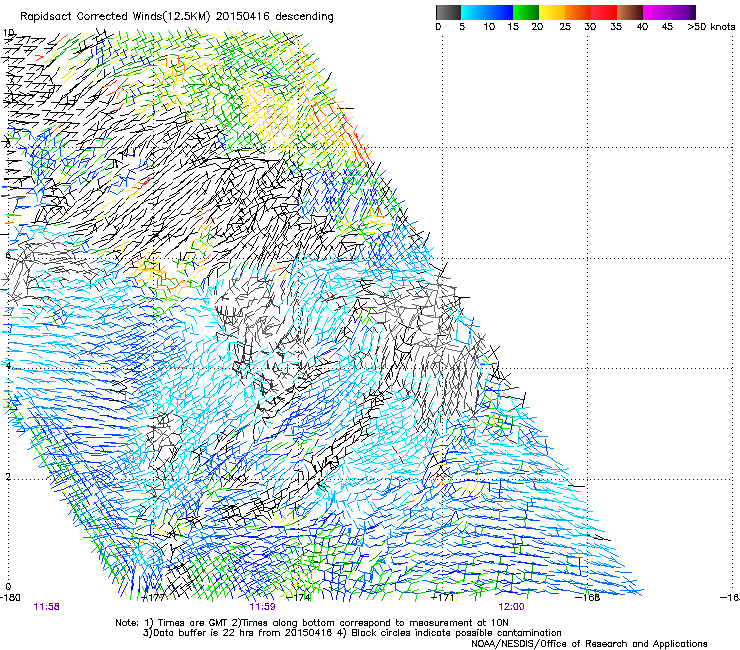Click the -171 longitude axis label
The height and width of the screenshot is (650, 740).
click(443, 597)
